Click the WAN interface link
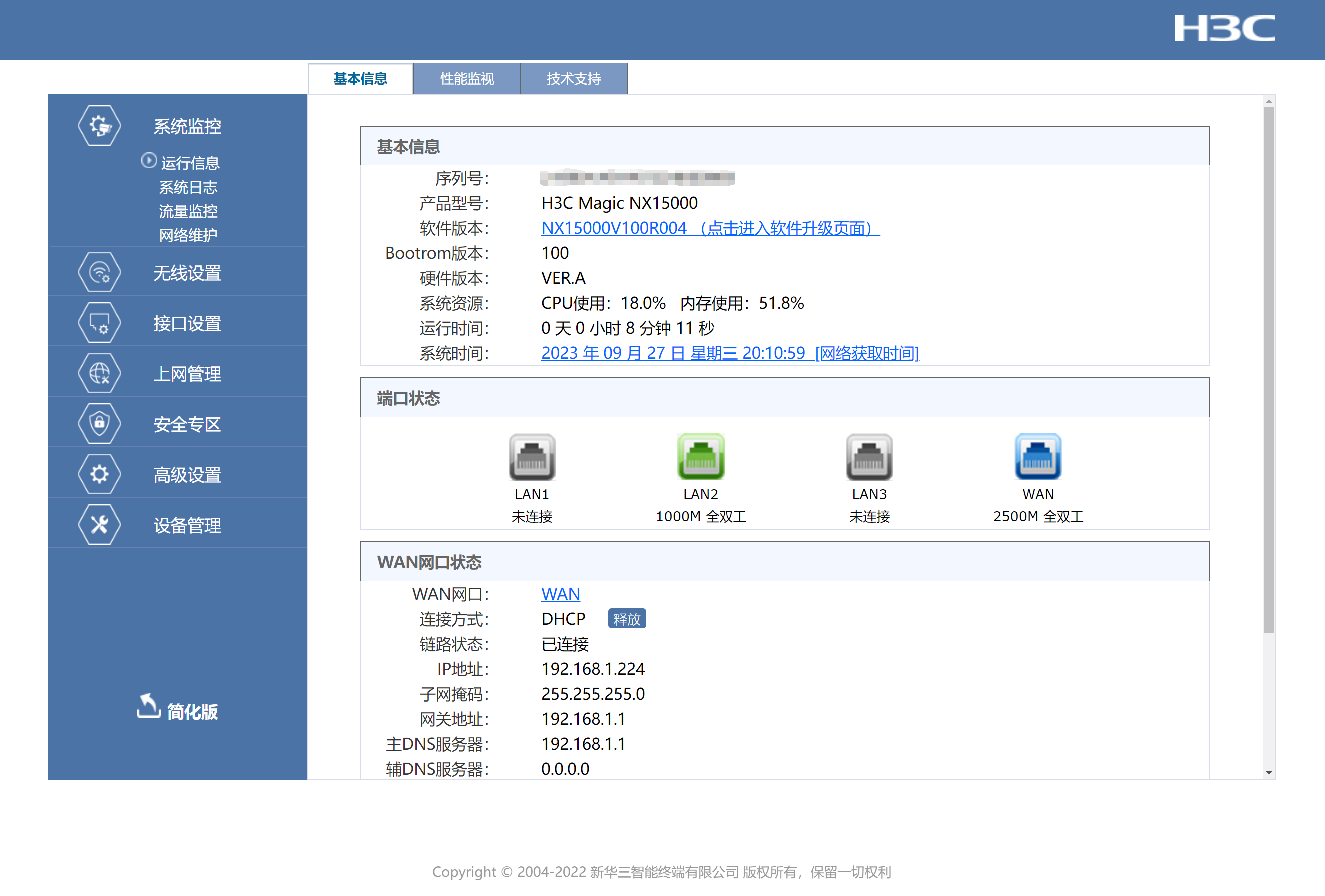Viewport: 1325px width, 896px height. pyautogui.click(x=560, y=594)
